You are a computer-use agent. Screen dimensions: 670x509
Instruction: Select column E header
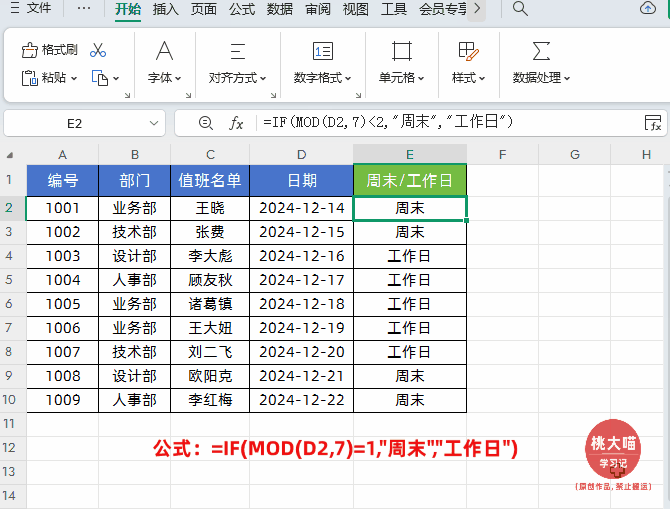410,155
